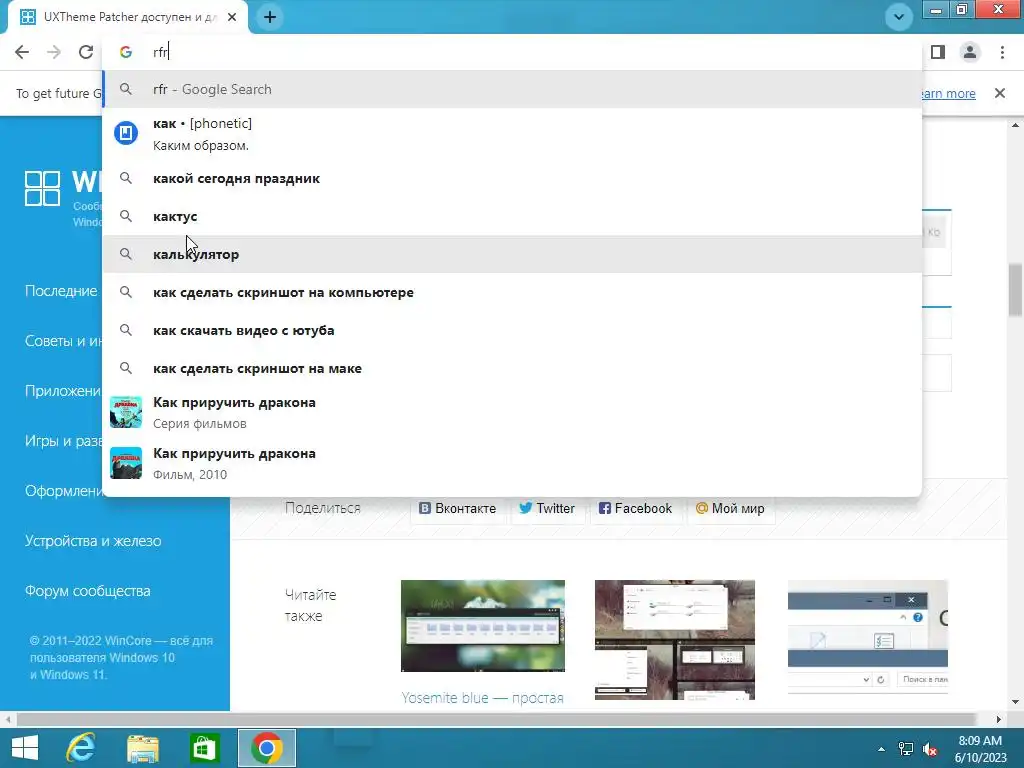Open the tab search dropdown arrow
Image resolution: width=1024 pixels, height=768 pixels.
[x=899, y=17]
